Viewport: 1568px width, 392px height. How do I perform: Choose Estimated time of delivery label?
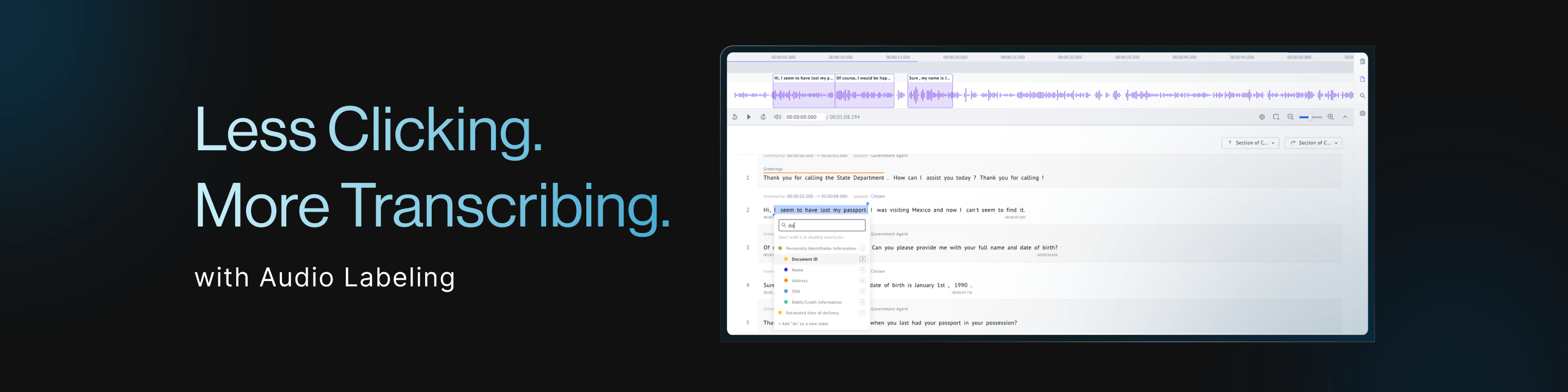tap(822, 313)
